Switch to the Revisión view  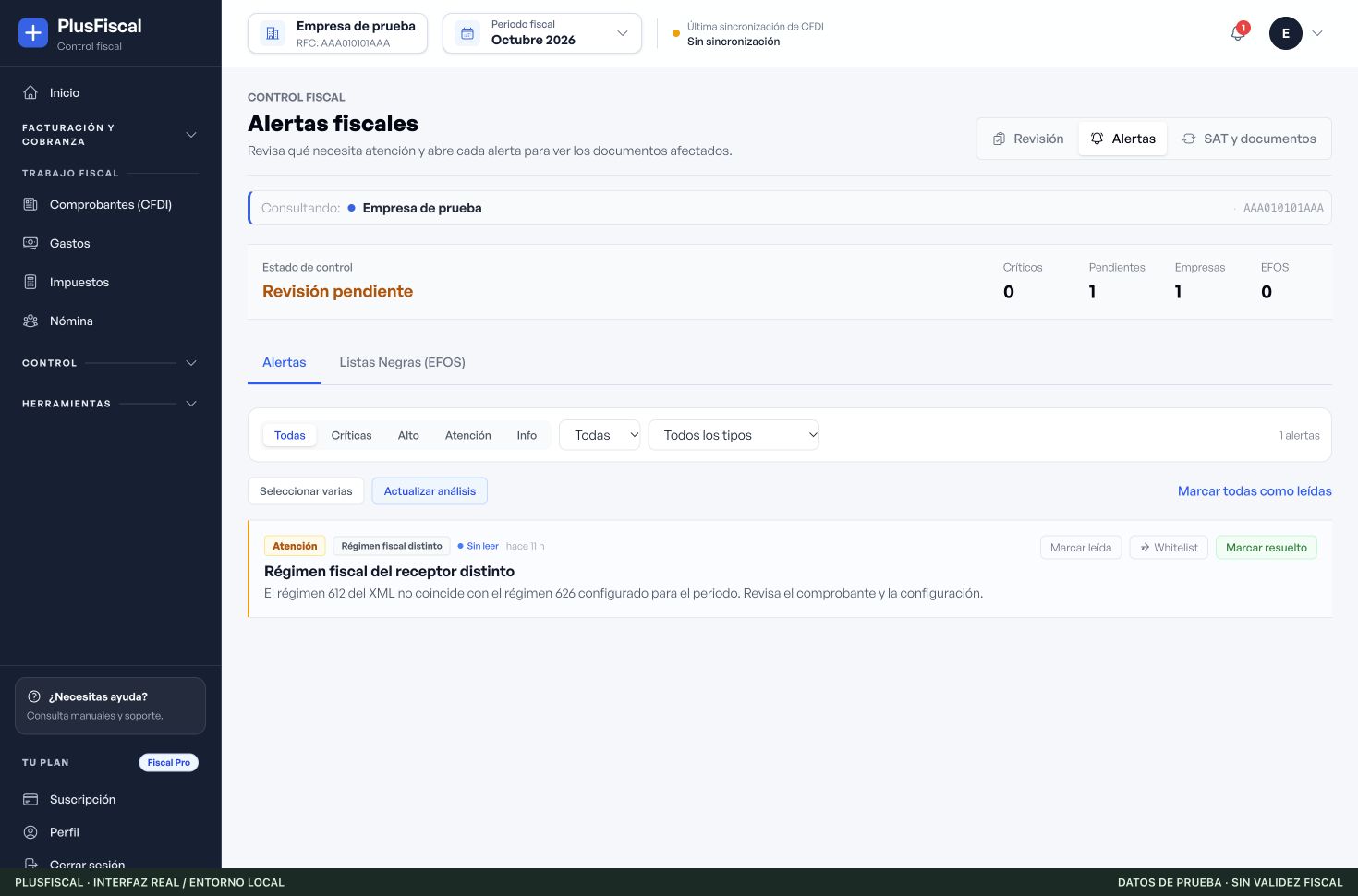[1028, 139]
